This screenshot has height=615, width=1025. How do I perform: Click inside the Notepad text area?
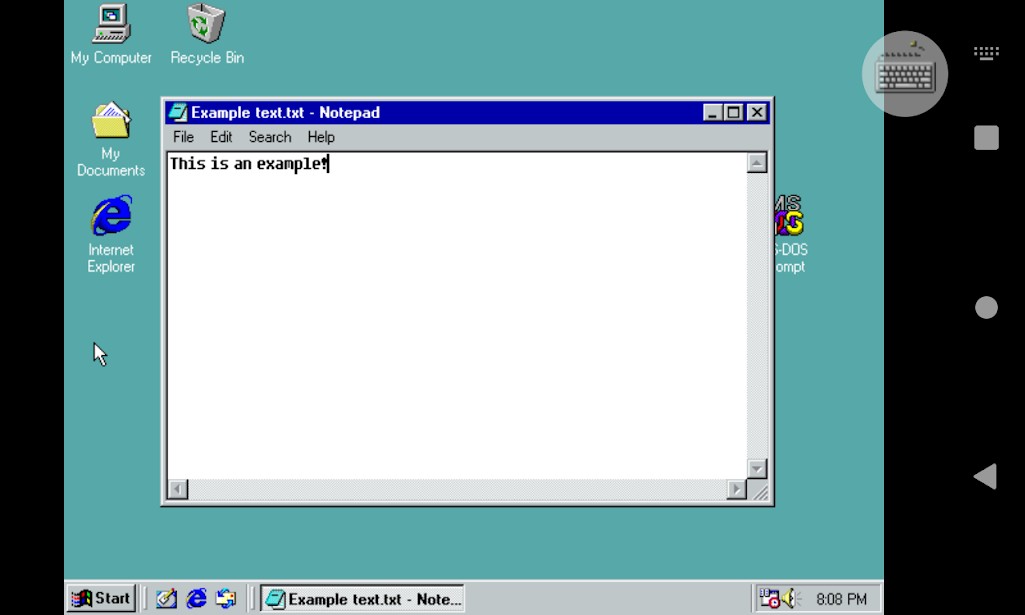pos(457,316)
